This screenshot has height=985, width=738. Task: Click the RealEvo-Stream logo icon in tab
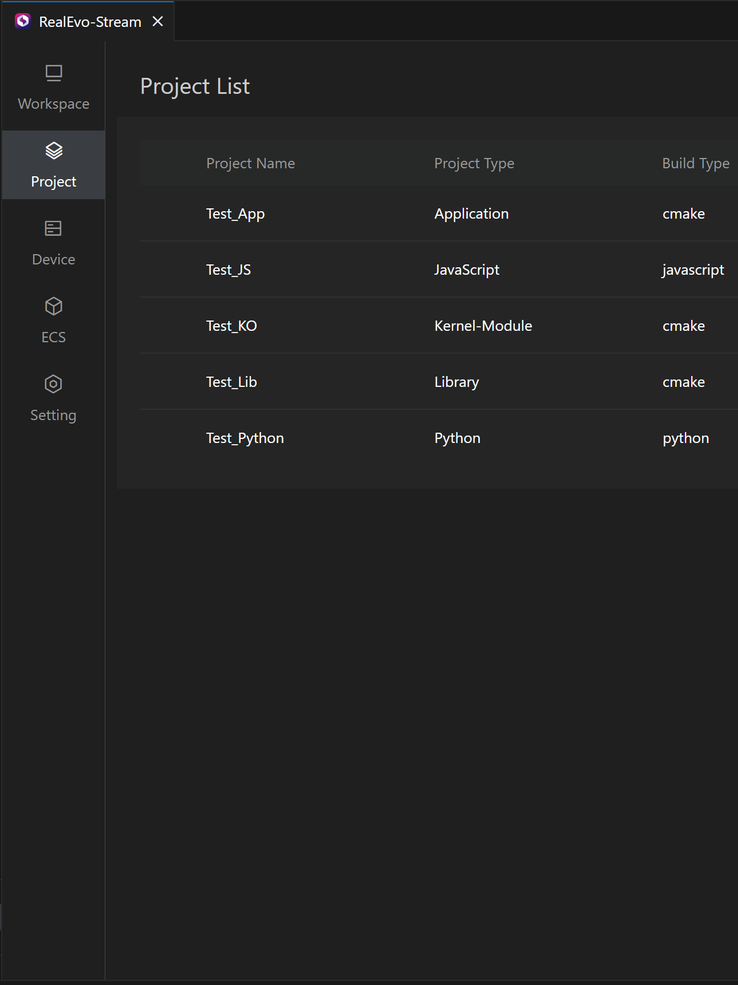coord(23,21)
